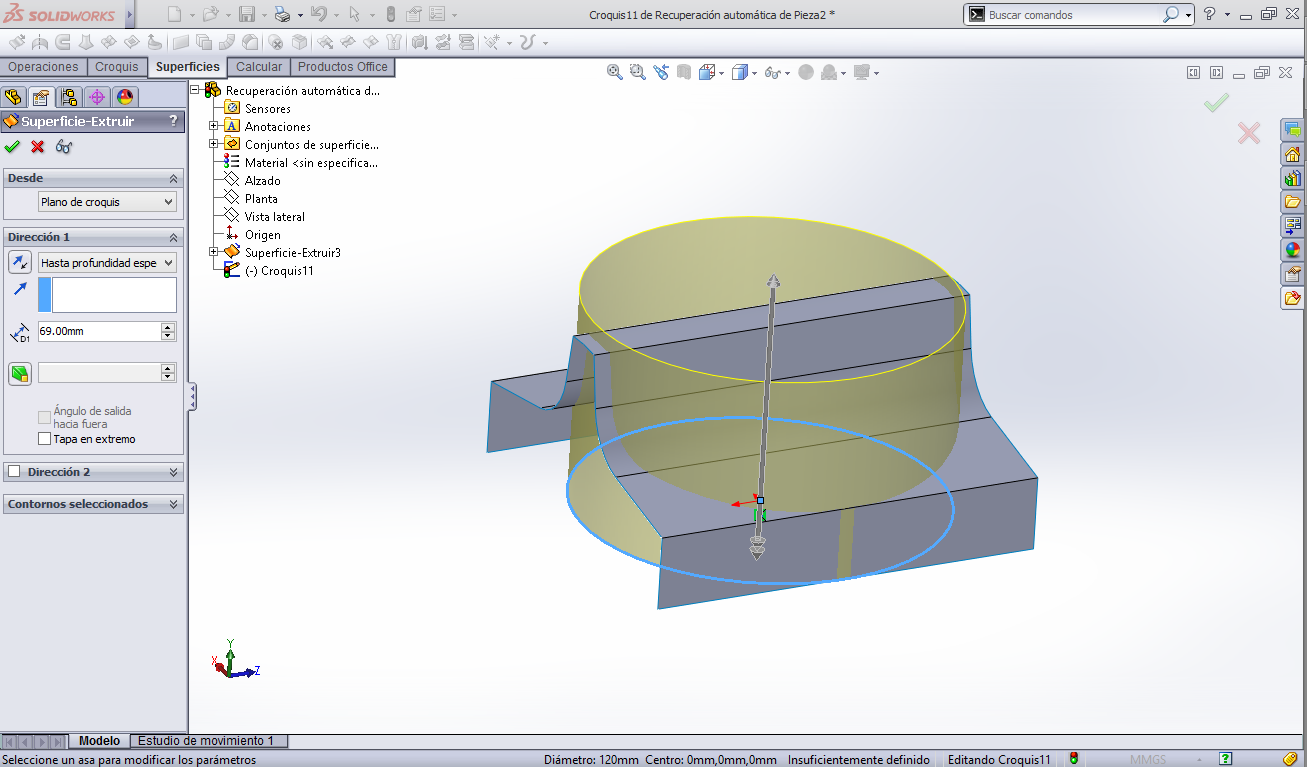Click Zoom to Fit magnifier icon
The height and width of the screenshot is (767, 1307).
(615, 72)
